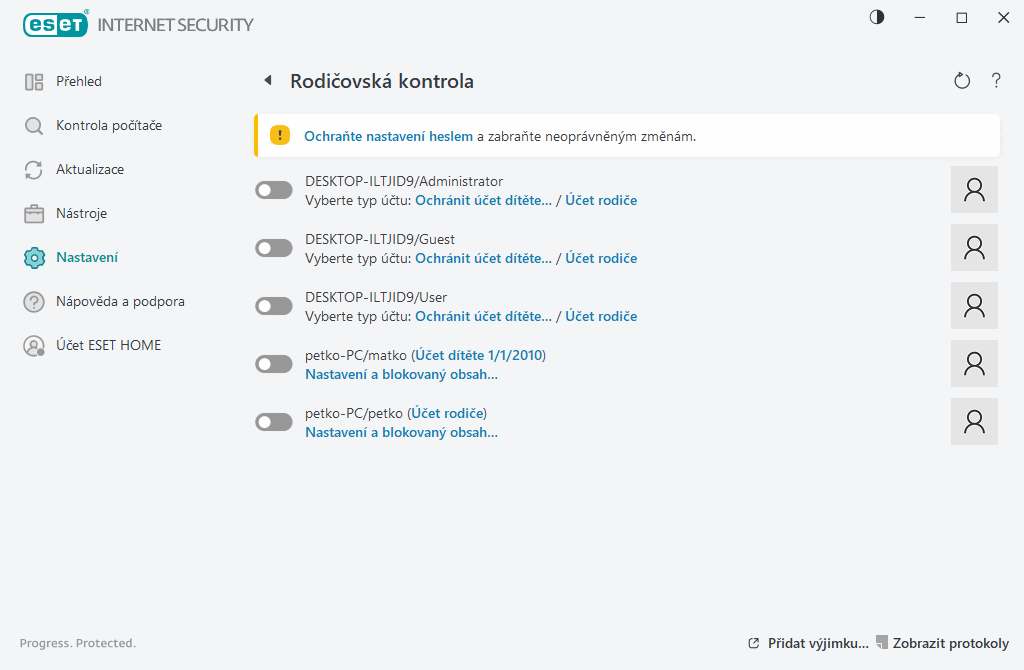Collapse Rodičovská kontrola with the back arrow
The image size is (1024, 670).
click(x=268, y=80)
